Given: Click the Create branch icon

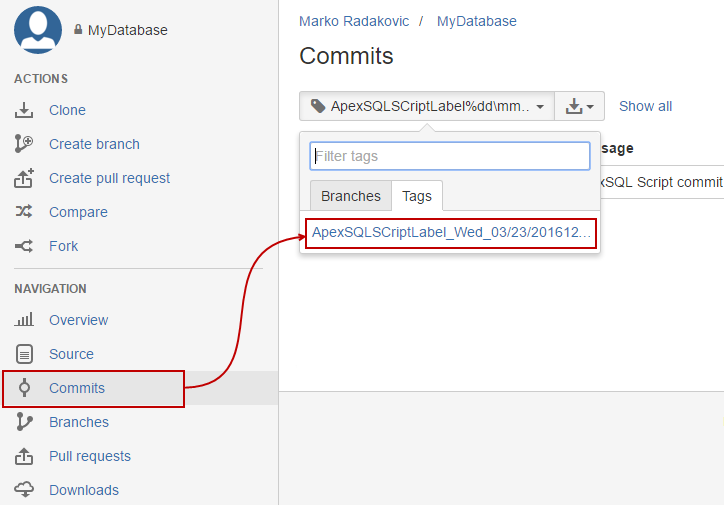Looking at the screenshot, I should tap(25, 144).
